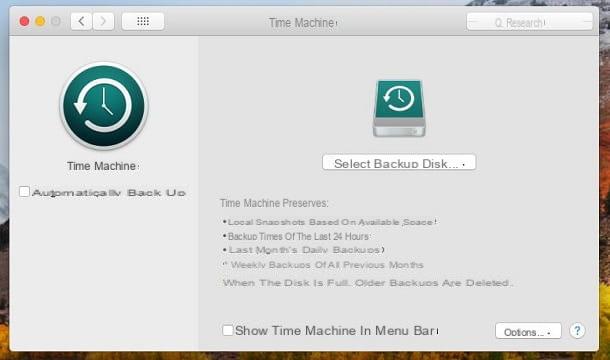The width and height of the screenshot is (610, 360).
Task: Open Select Backup Disk... button
Action: point(399,163)
